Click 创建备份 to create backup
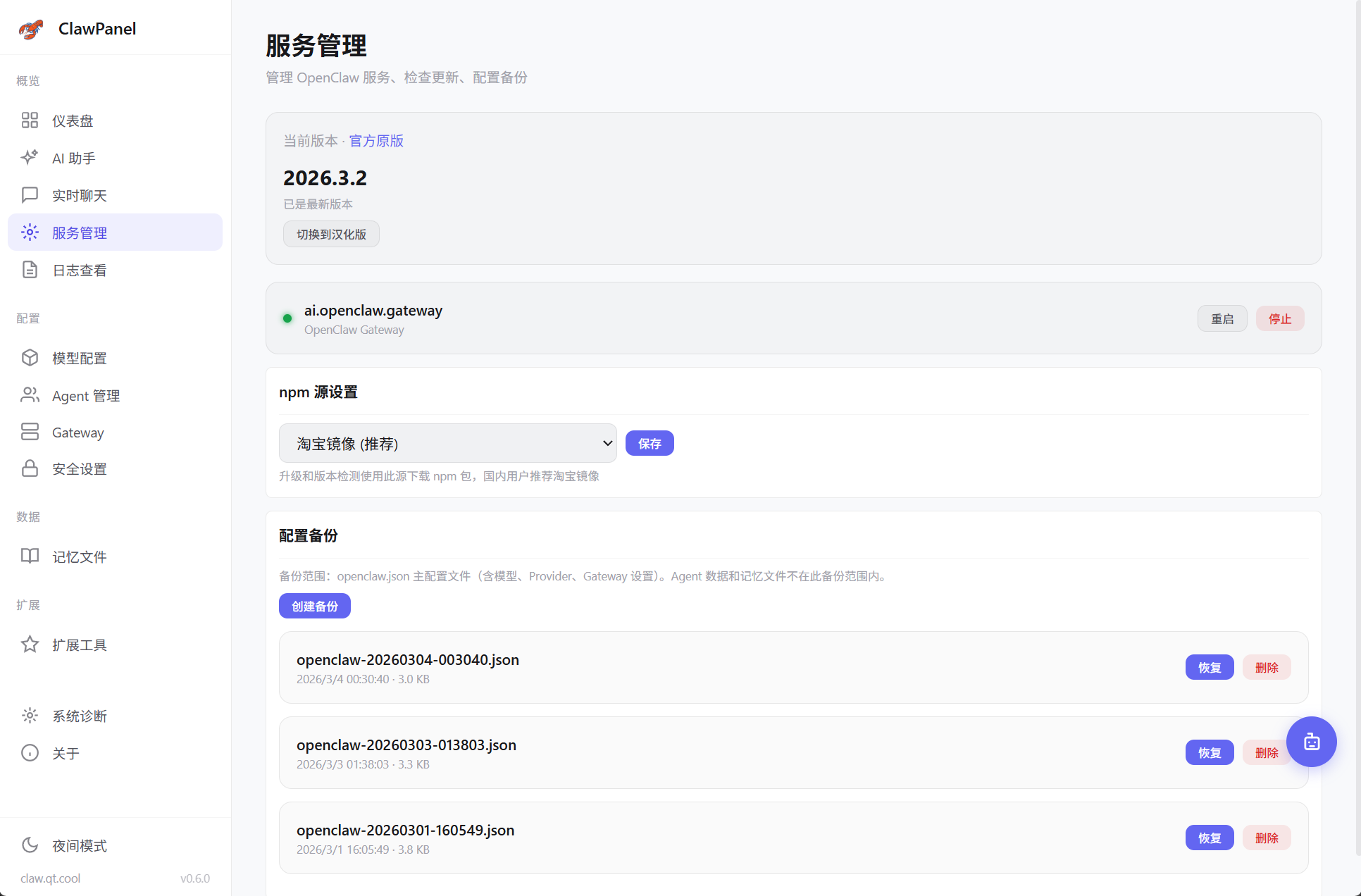Viewport: 1361px width, 896px height. [315, 606]
